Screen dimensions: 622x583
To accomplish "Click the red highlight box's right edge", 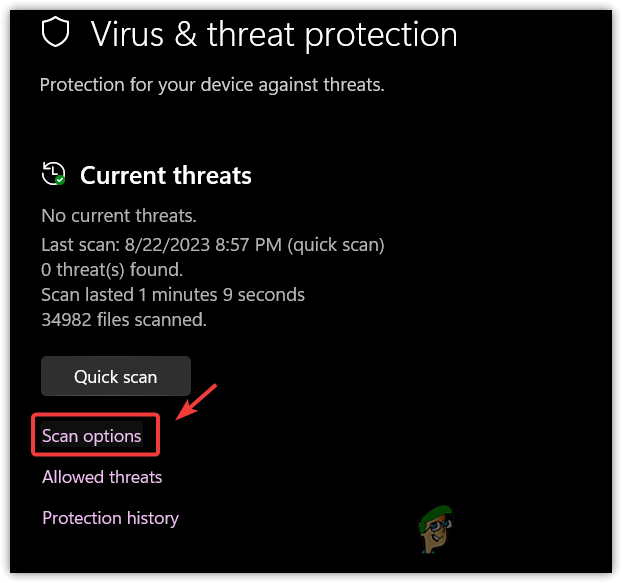I will pos(158,435).
